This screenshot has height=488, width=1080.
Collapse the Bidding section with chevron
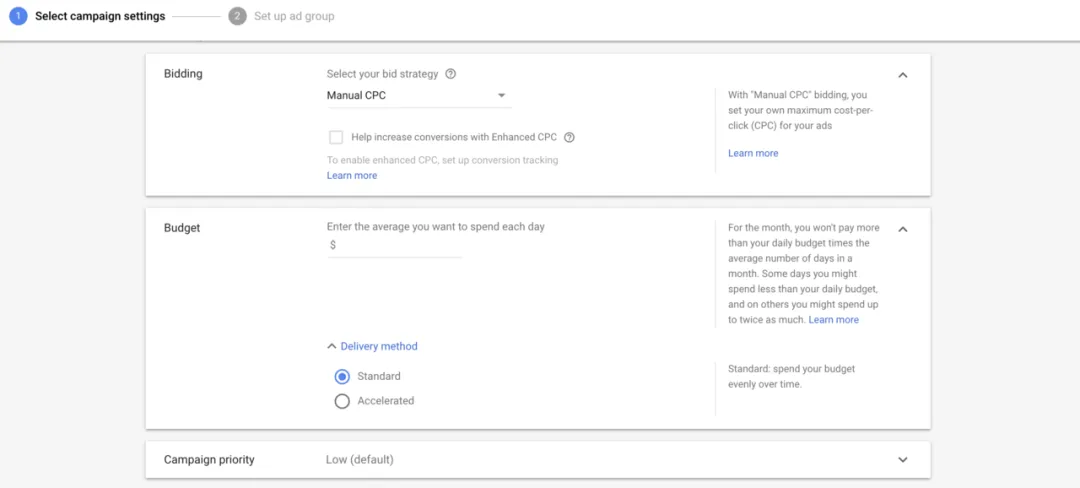[x=903, y=75]
